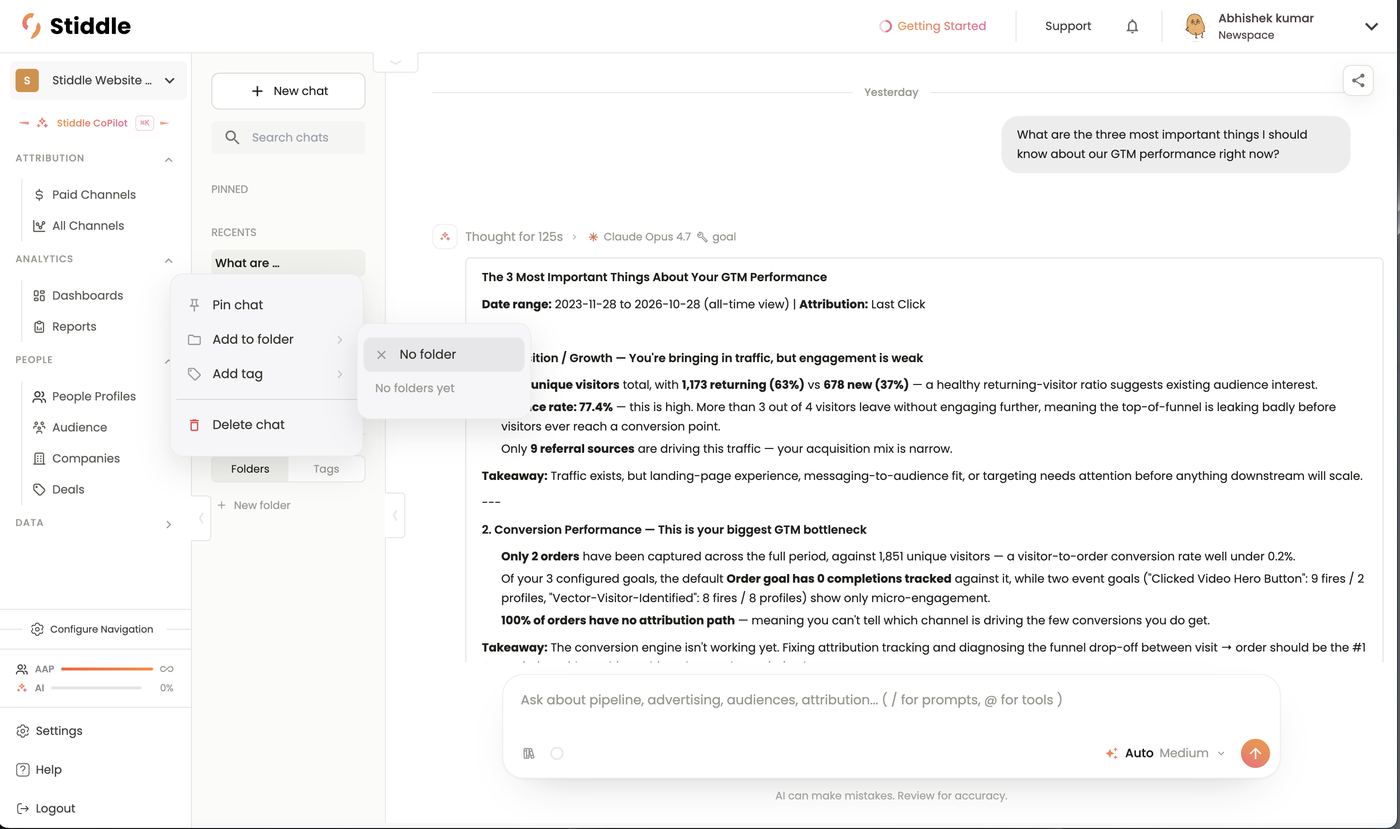Collapse the Analytics section
This screenshot has width=1400, height=829.
(x=168, y=260)
